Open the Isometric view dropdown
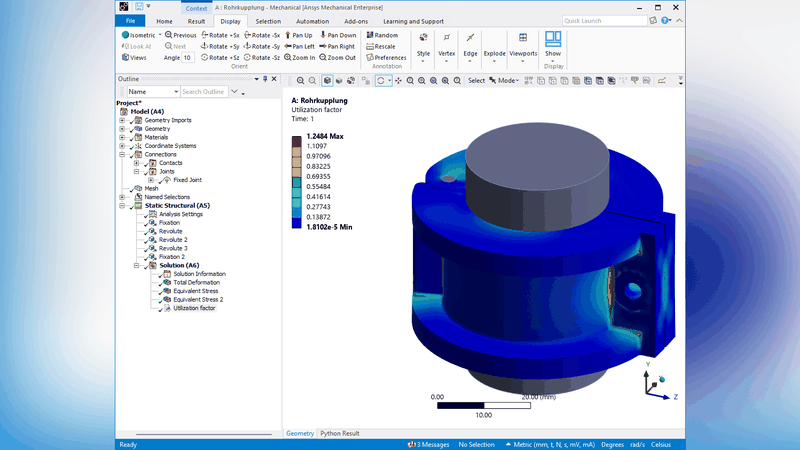800x450 pixels. [x=160, y=35]
